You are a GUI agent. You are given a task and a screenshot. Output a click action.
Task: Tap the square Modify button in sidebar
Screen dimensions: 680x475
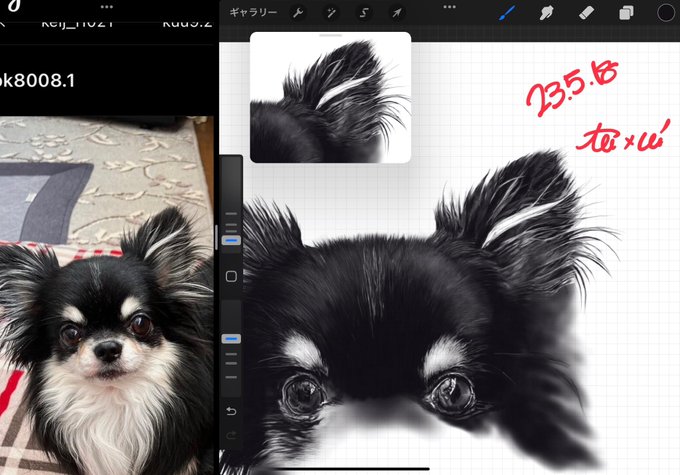(x=231, y=276)
